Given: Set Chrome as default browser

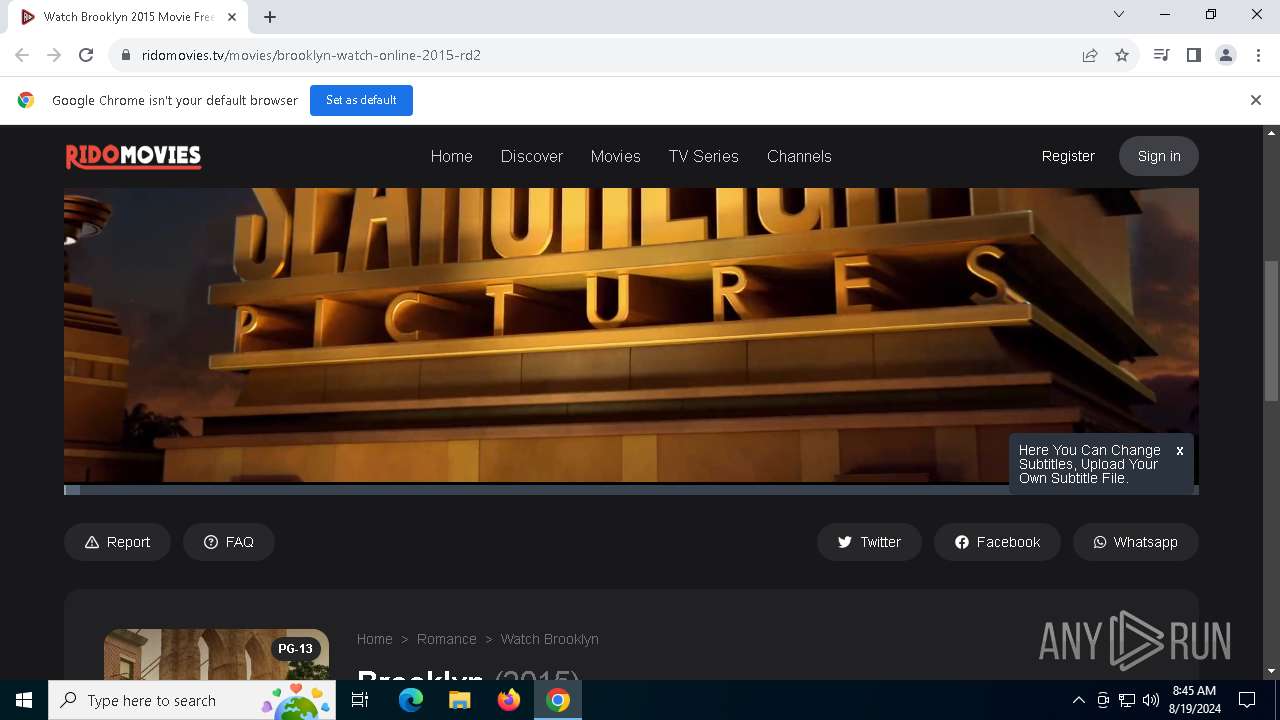Looking at the screenshot, I should pyautogui.click(x=361, y=100).
